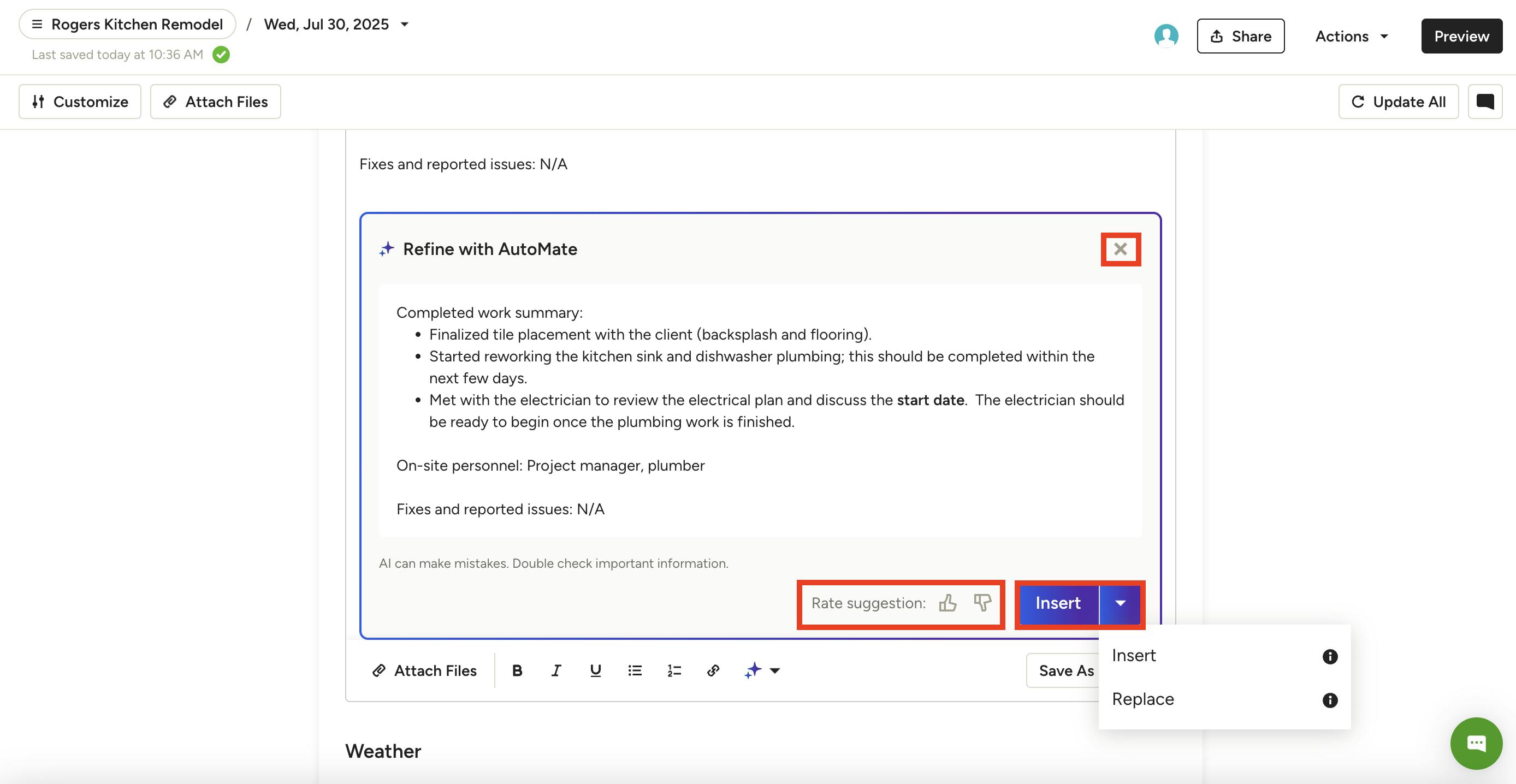Toggle italic text formatting
This screenshot has width=1516, height=784.
pos(555,670)
